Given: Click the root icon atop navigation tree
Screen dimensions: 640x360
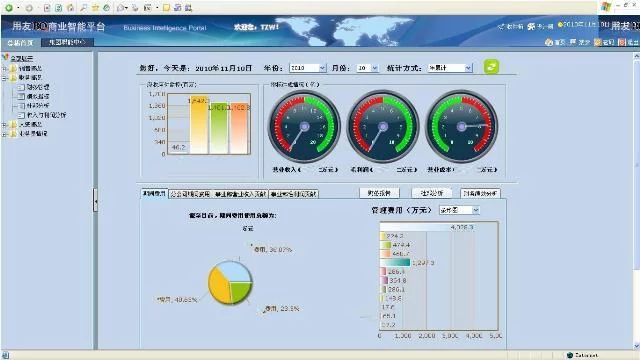Looking at the screenshot, I should (5, 58).
